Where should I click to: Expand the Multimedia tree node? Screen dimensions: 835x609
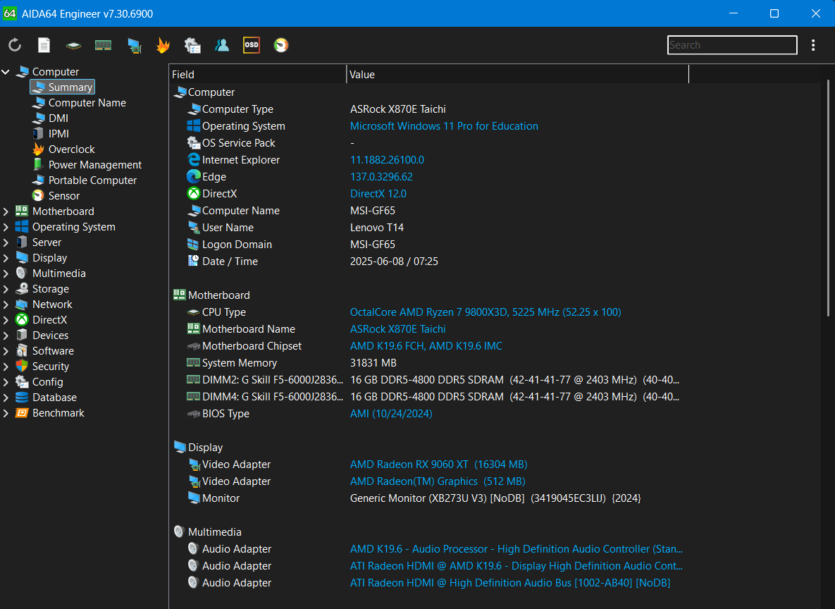(x=6, y=273)
